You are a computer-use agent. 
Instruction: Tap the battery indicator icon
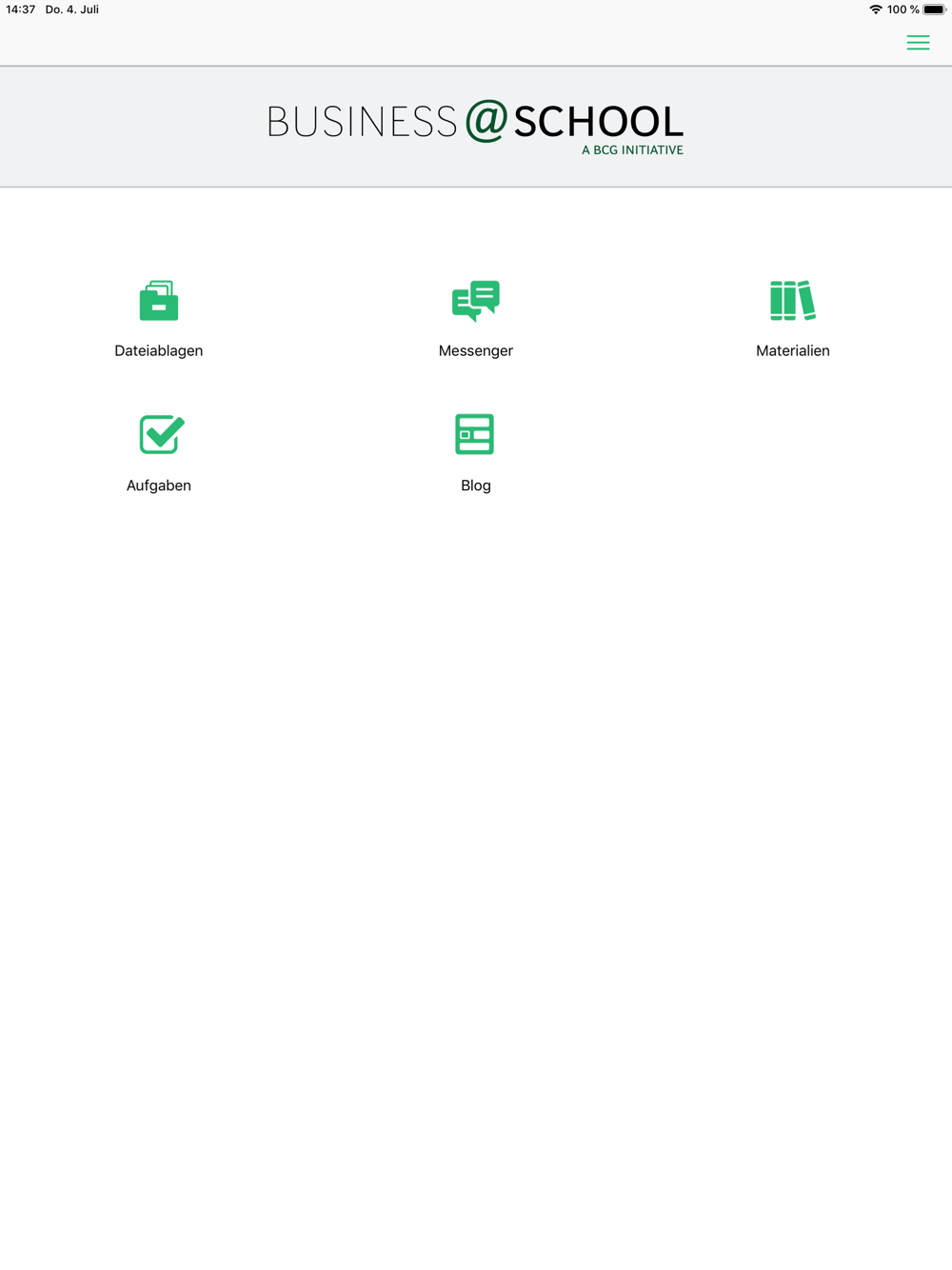point(935,10)
